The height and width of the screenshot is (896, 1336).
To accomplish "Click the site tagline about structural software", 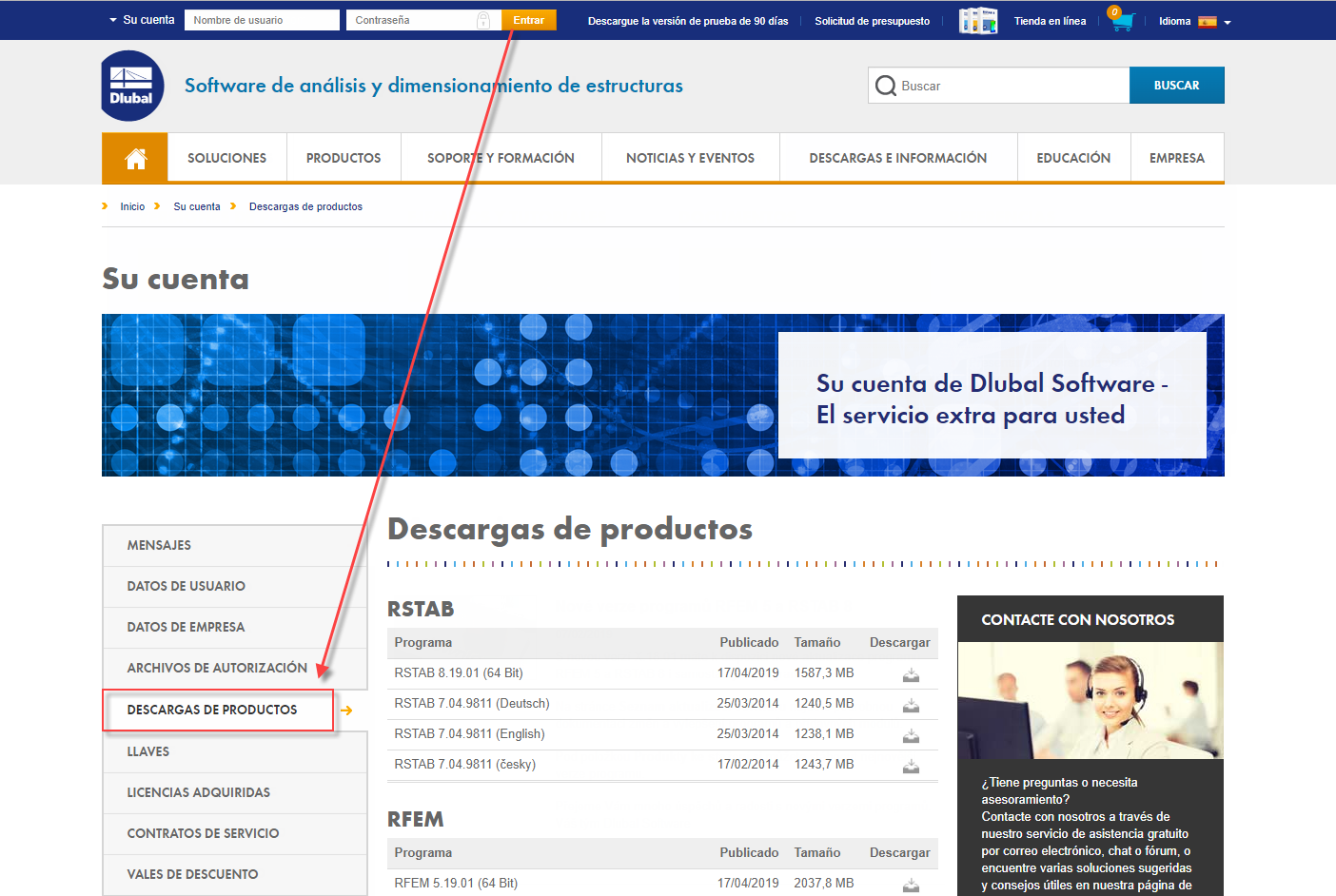I will point(433,86).
